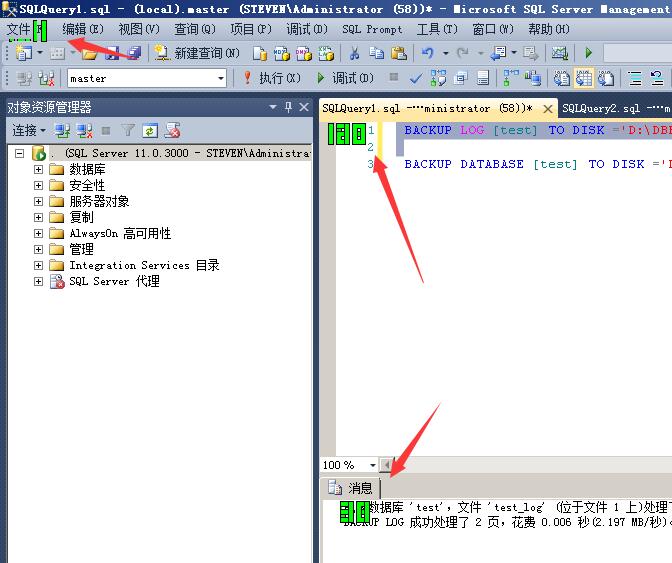
Task: Open the Window (窗口) menu
Action: tap(493, 29)
